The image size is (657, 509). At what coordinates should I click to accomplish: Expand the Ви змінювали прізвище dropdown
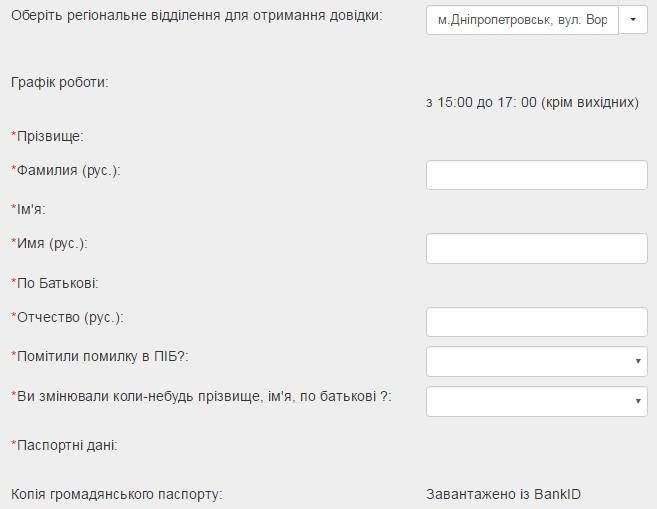coord(537,401)
